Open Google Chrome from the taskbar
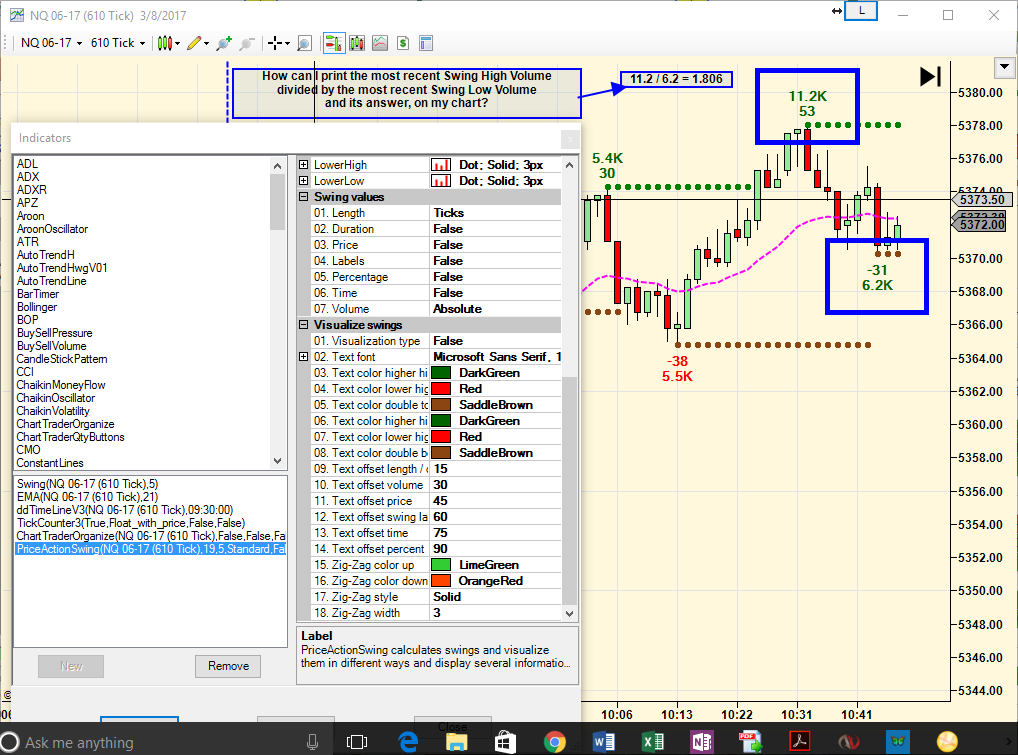Screen dimensions: 1018x755 pyautogui.click(x=554, y=741)
